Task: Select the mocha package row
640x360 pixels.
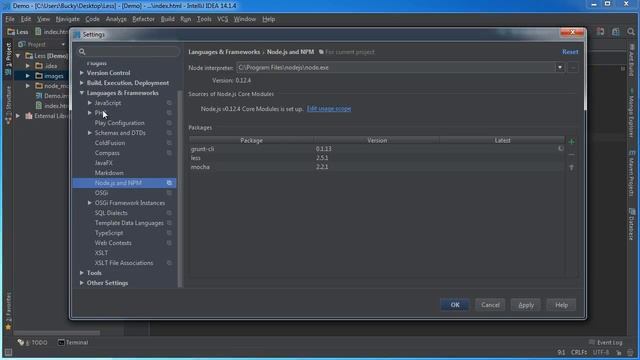Action: point(377,167)
